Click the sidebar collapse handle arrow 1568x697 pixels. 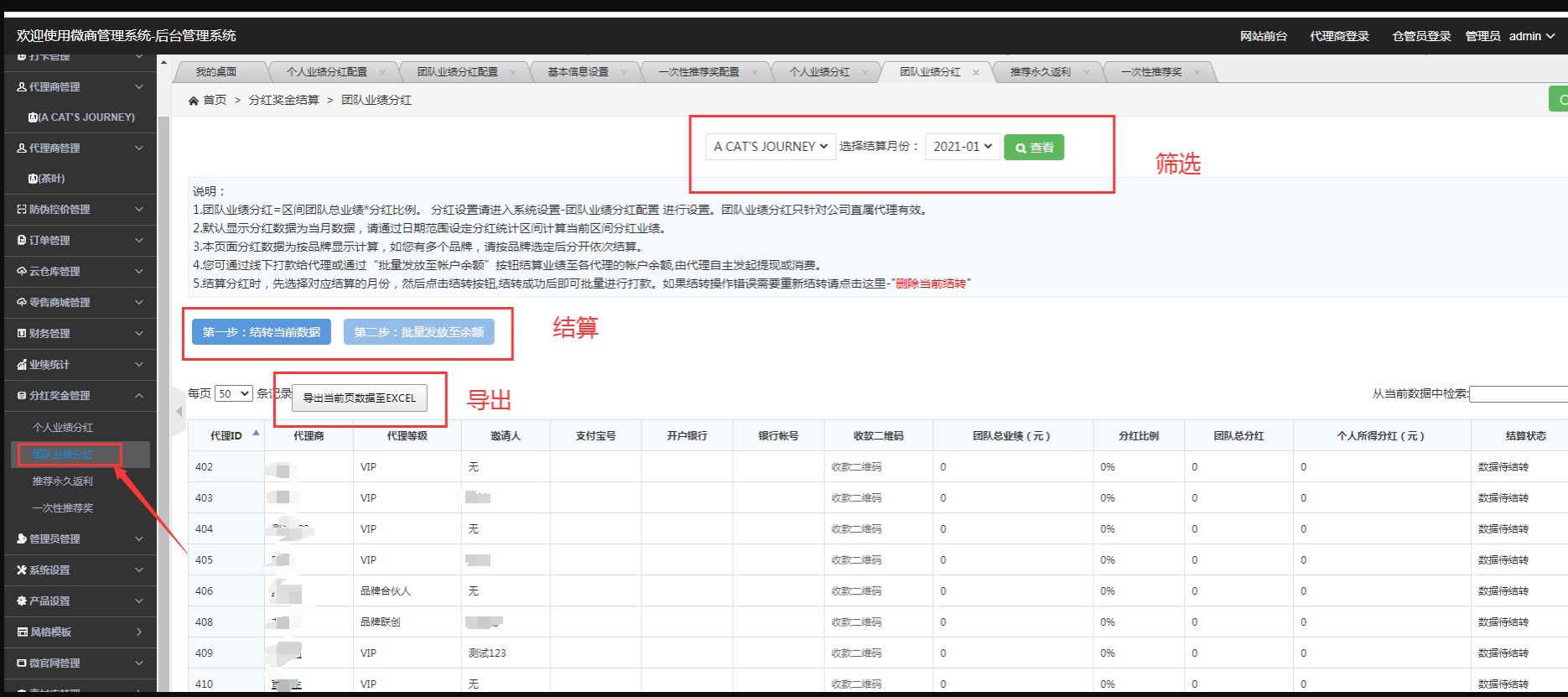pos(179,412)
